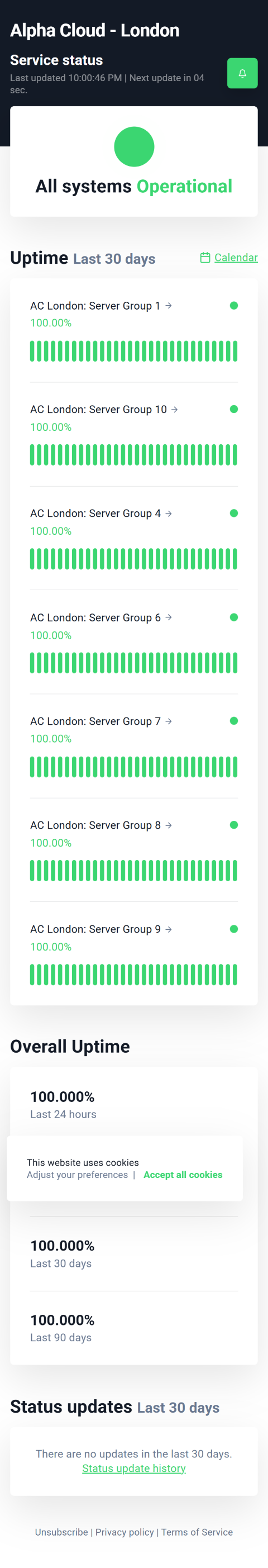Open AC London: Server Group 9 details
Screen dimensions: 268x1568
coord(95,929)
